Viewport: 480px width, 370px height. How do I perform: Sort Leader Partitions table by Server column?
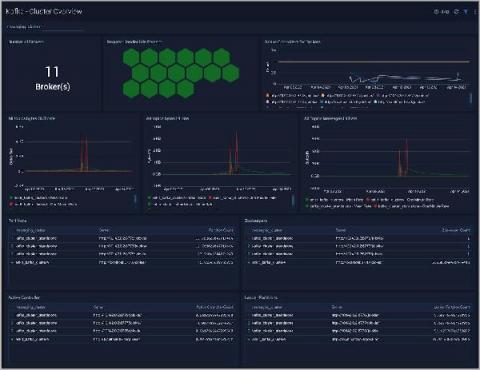point(337,307)
